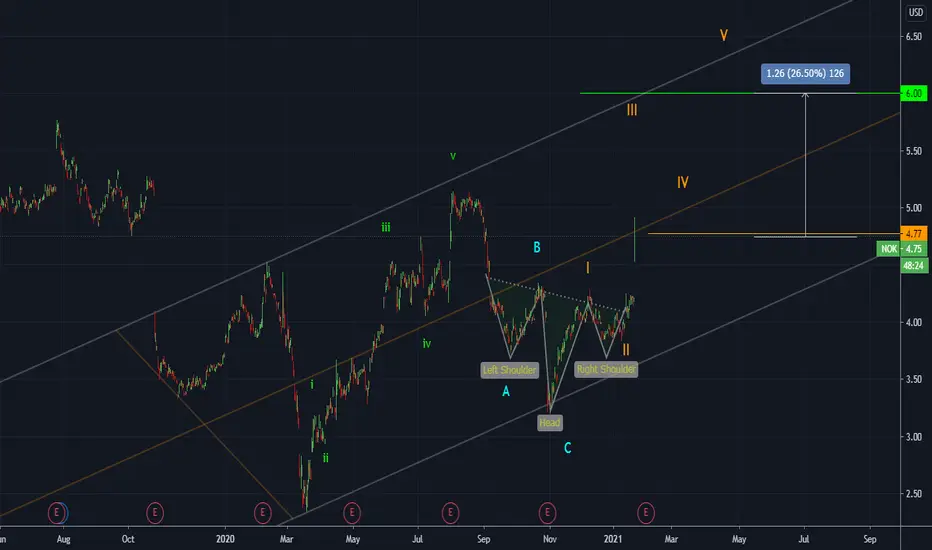The width and height of the screenshot is (932, 550).
Task: Select the green lowercase v wave label
Action: pyautogui.click(x=453, y=156)
